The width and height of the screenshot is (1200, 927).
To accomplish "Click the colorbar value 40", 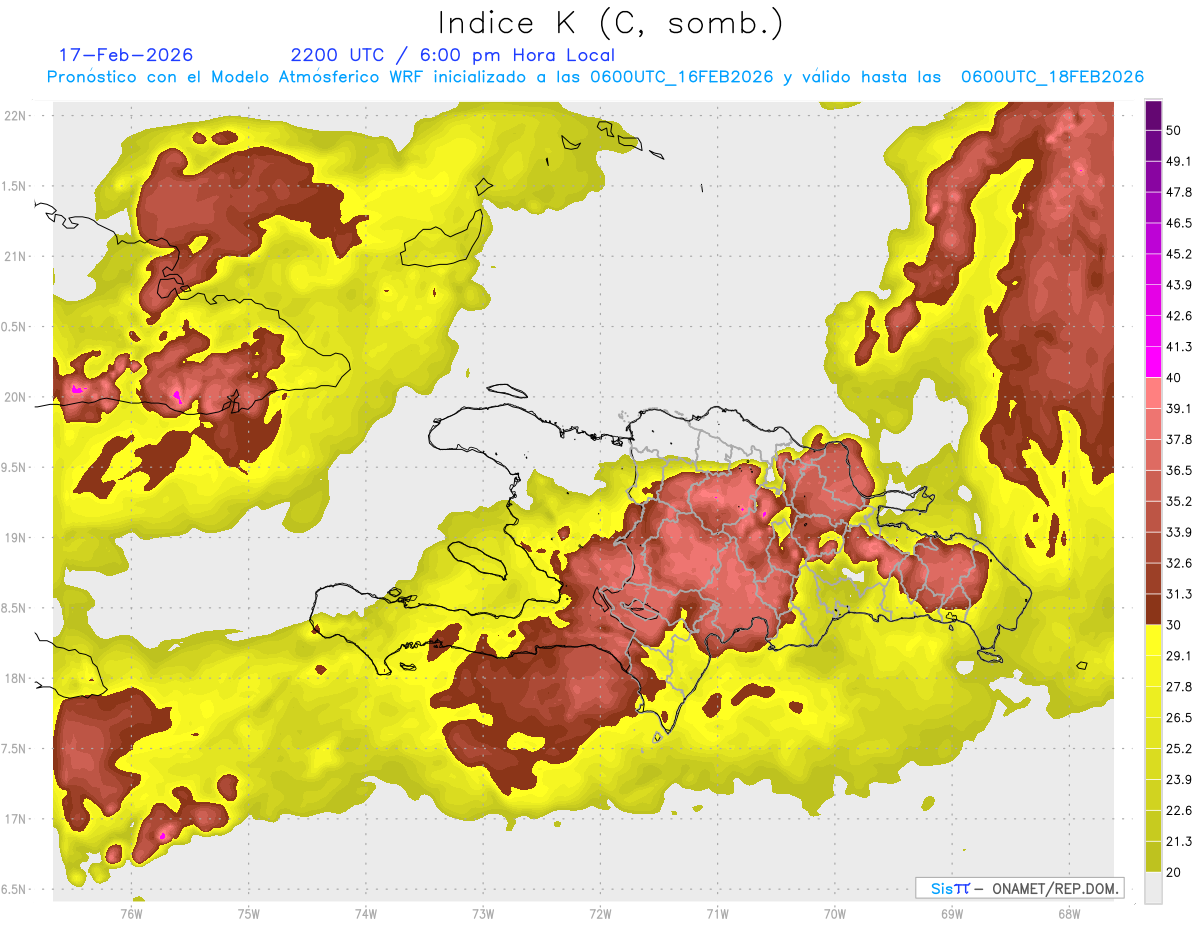I will pyautogui.click(x=1174, y=378).
